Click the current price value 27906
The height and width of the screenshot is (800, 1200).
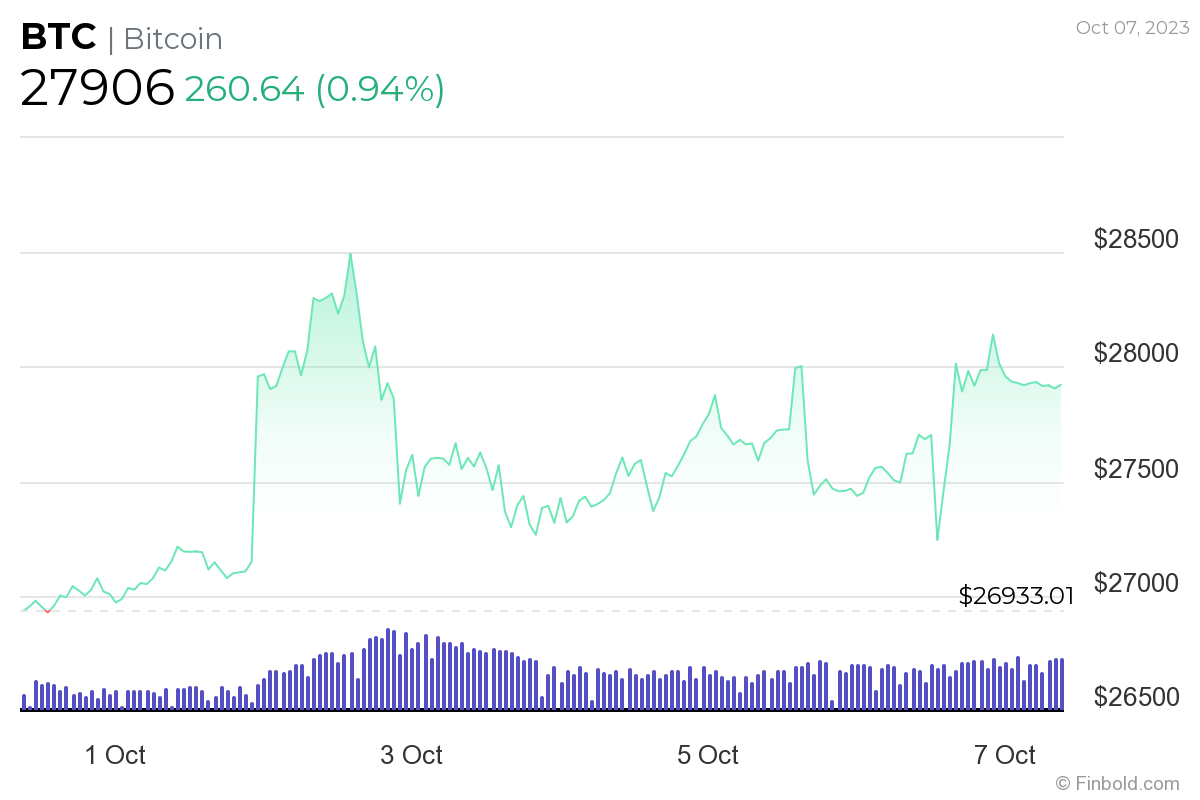pyautogui.click(x=96, y=88)
